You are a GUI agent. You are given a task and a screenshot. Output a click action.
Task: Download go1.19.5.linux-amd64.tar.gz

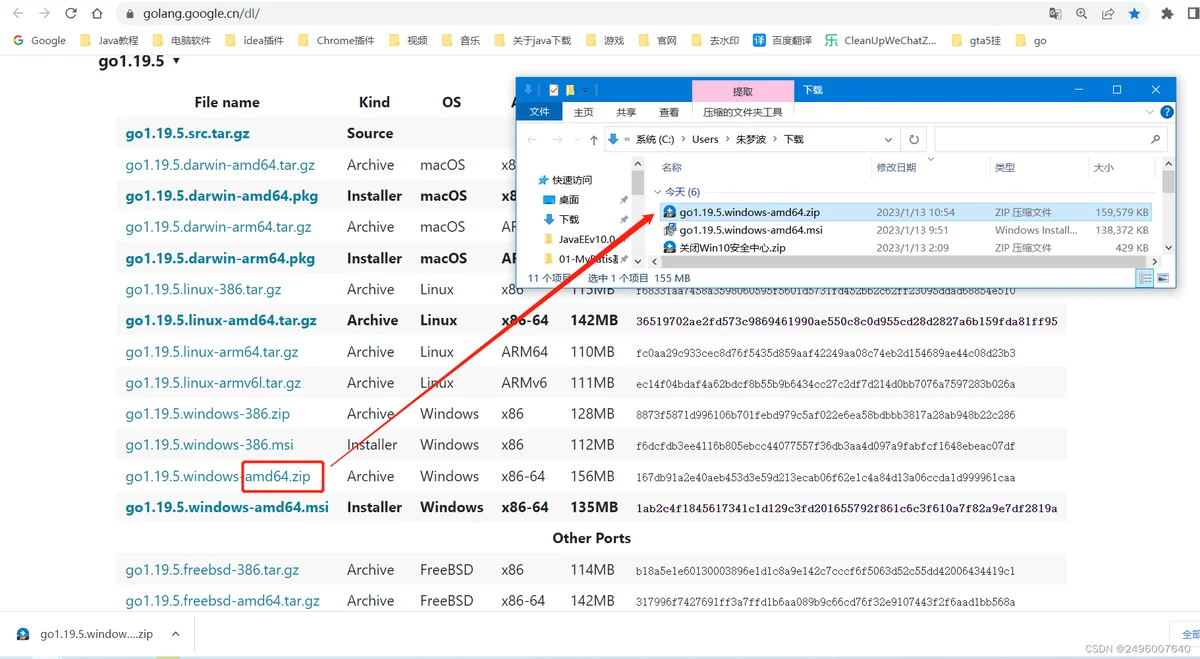tap(221, 321)
